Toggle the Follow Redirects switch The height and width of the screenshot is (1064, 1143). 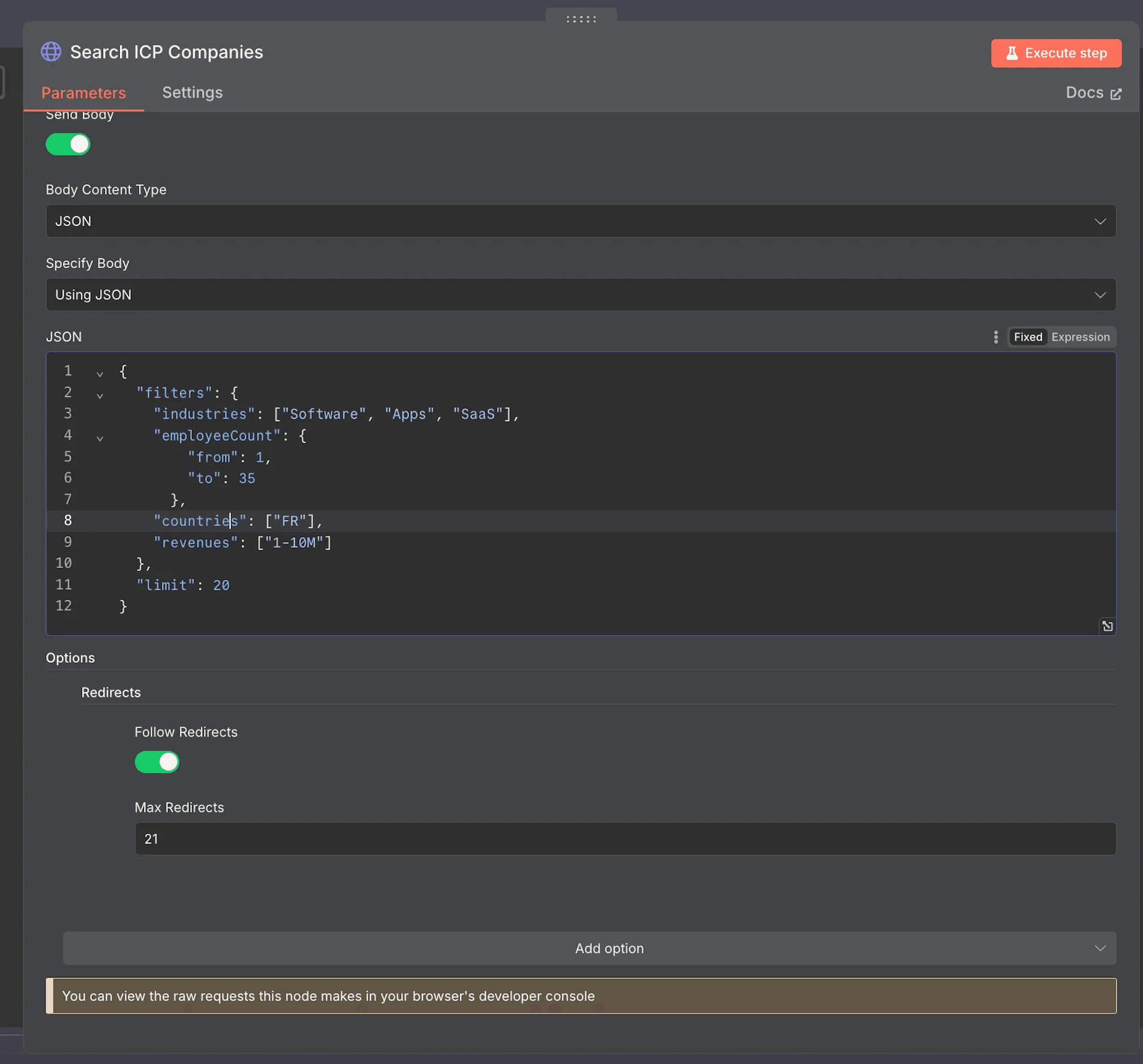(157, 762)
